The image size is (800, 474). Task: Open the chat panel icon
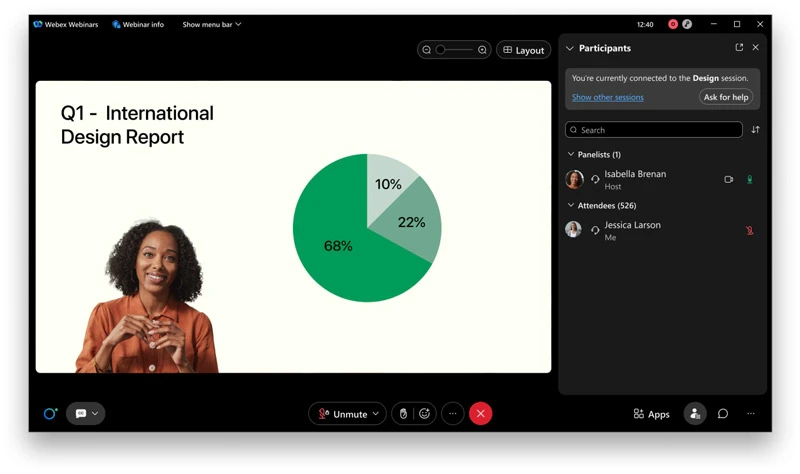(x=723, y=414)
